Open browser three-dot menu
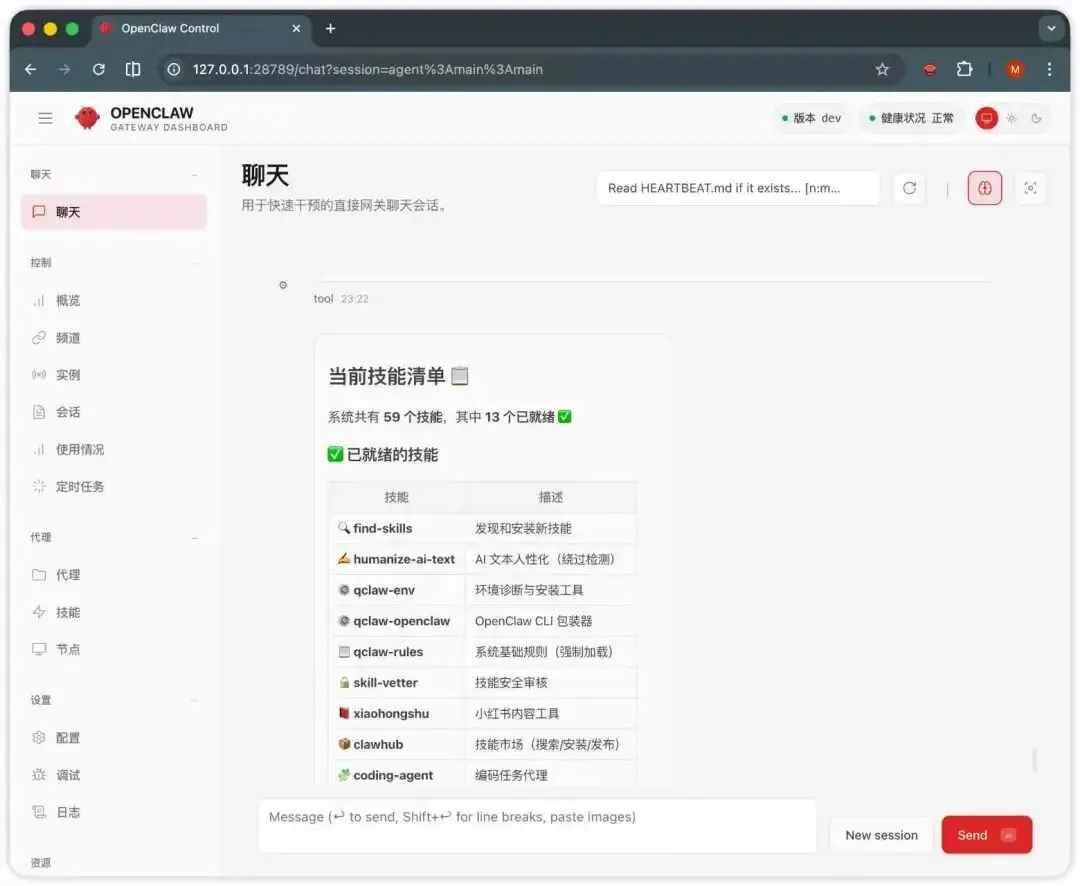 pos(1049,69)
